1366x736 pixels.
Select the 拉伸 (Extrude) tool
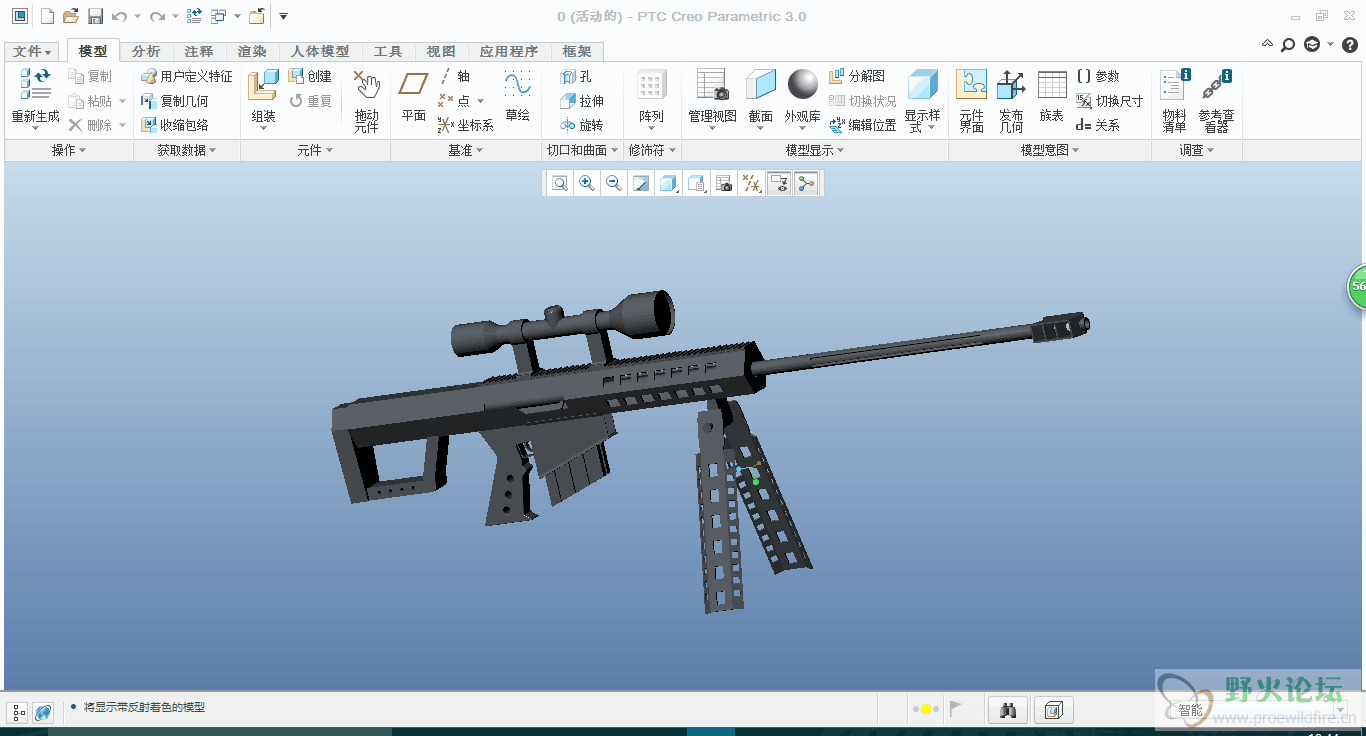coord(582,101)
